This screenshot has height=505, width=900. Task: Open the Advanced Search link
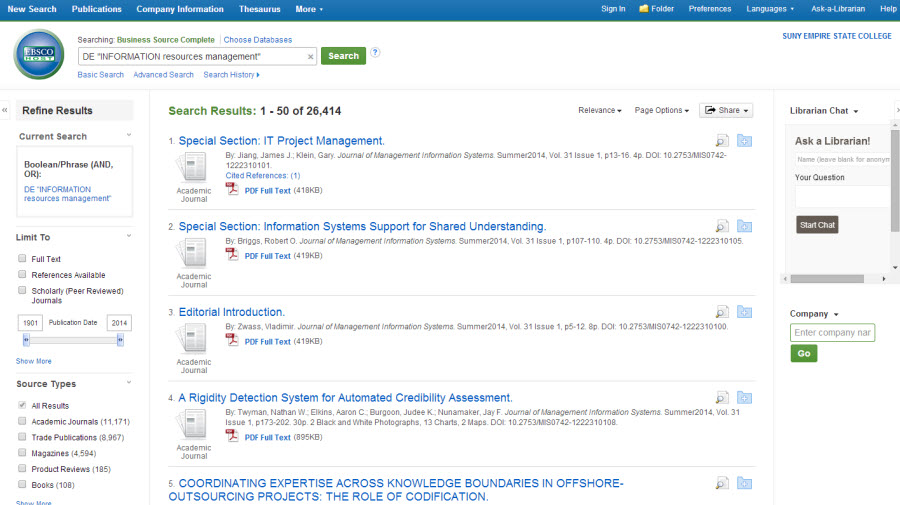coord(163,75)
